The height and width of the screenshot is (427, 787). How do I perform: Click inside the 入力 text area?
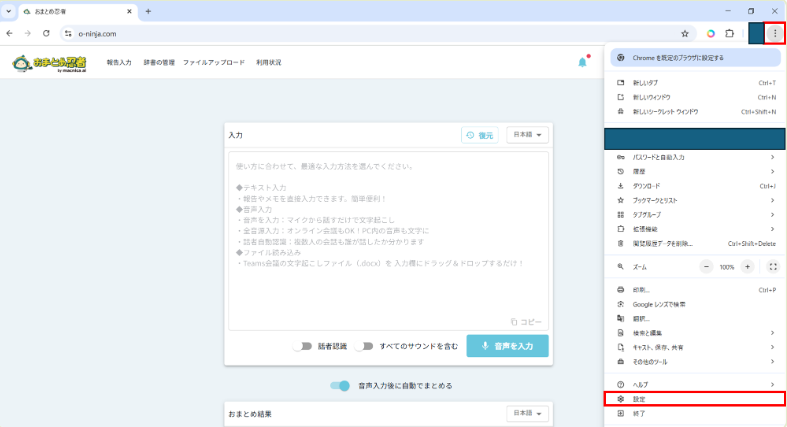click(388, 241)
